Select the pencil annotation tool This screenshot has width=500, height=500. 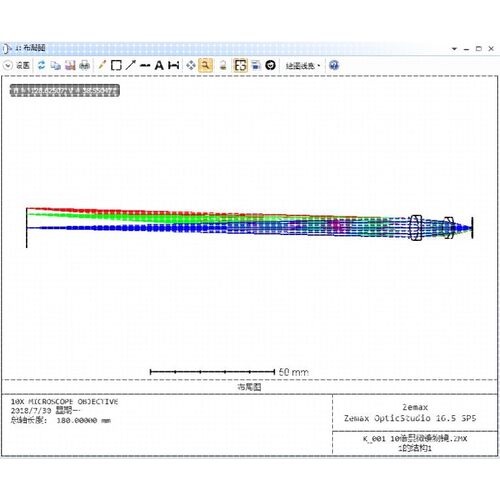(102, 65)
